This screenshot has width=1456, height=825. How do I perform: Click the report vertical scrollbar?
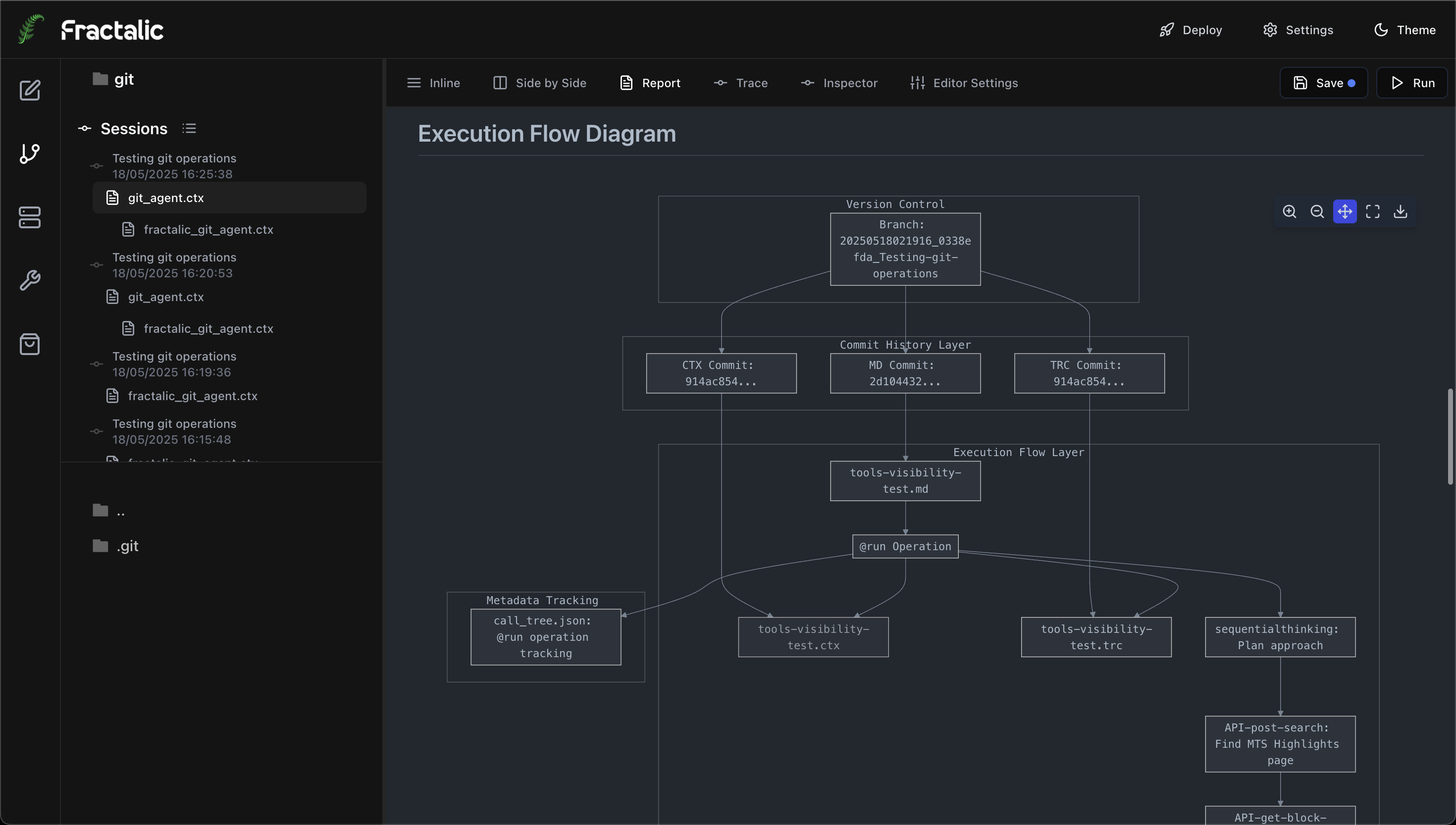click(x=1451, y=436)
